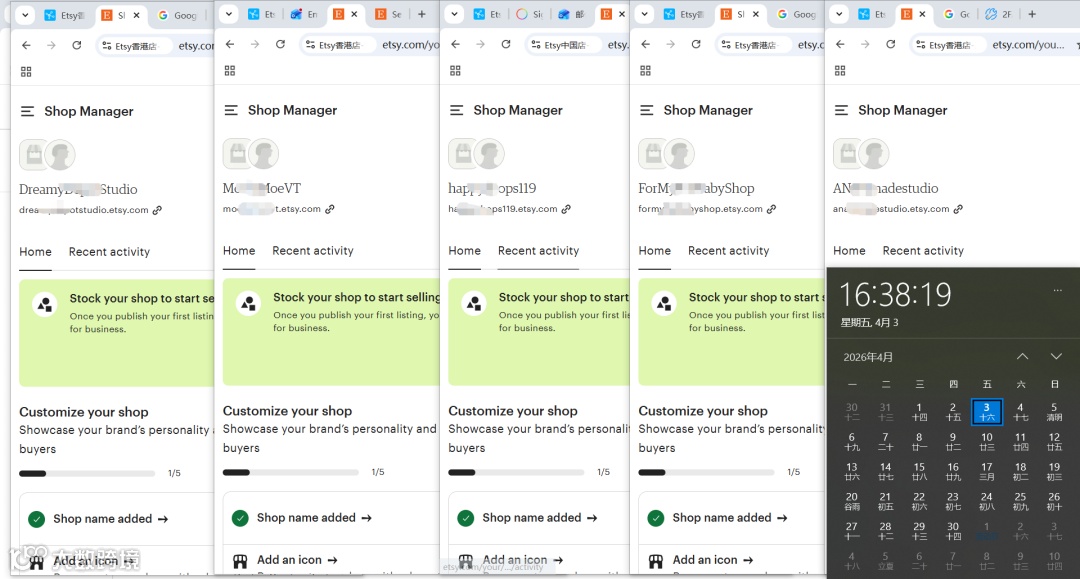Viewport: 1080px width, 579px height.
Task: Click the site info icon beside Etsy中国店
Action: pos(534,45)
